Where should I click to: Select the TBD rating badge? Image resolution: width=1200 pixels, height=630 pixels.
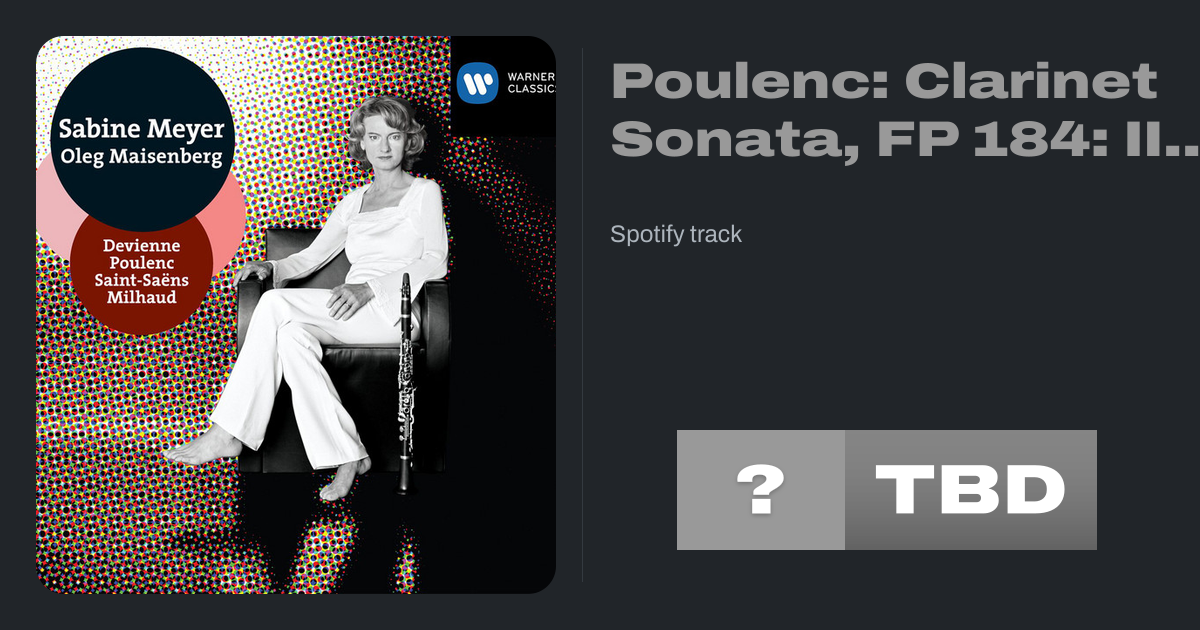click(x=970, y=490)
